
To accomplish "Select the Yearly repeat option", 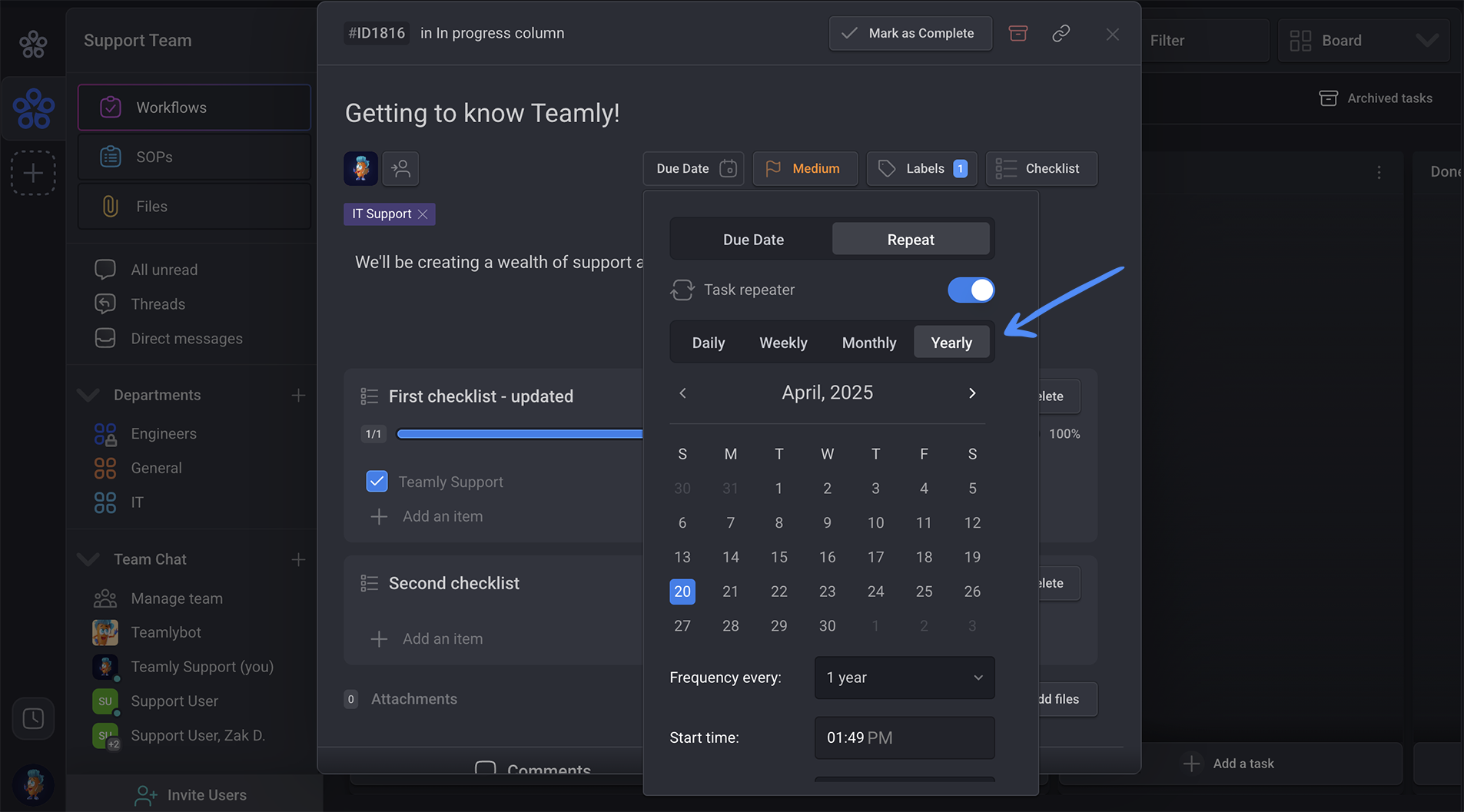I will point(951,343).
